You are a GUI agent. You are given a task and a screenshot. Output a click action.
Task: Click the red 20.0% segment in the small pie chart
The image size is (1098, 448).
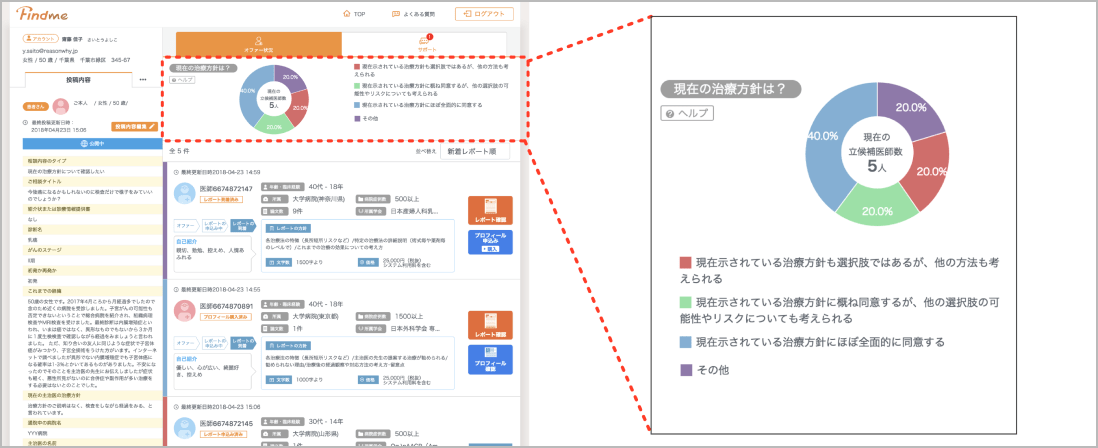[x=298, y=109]
